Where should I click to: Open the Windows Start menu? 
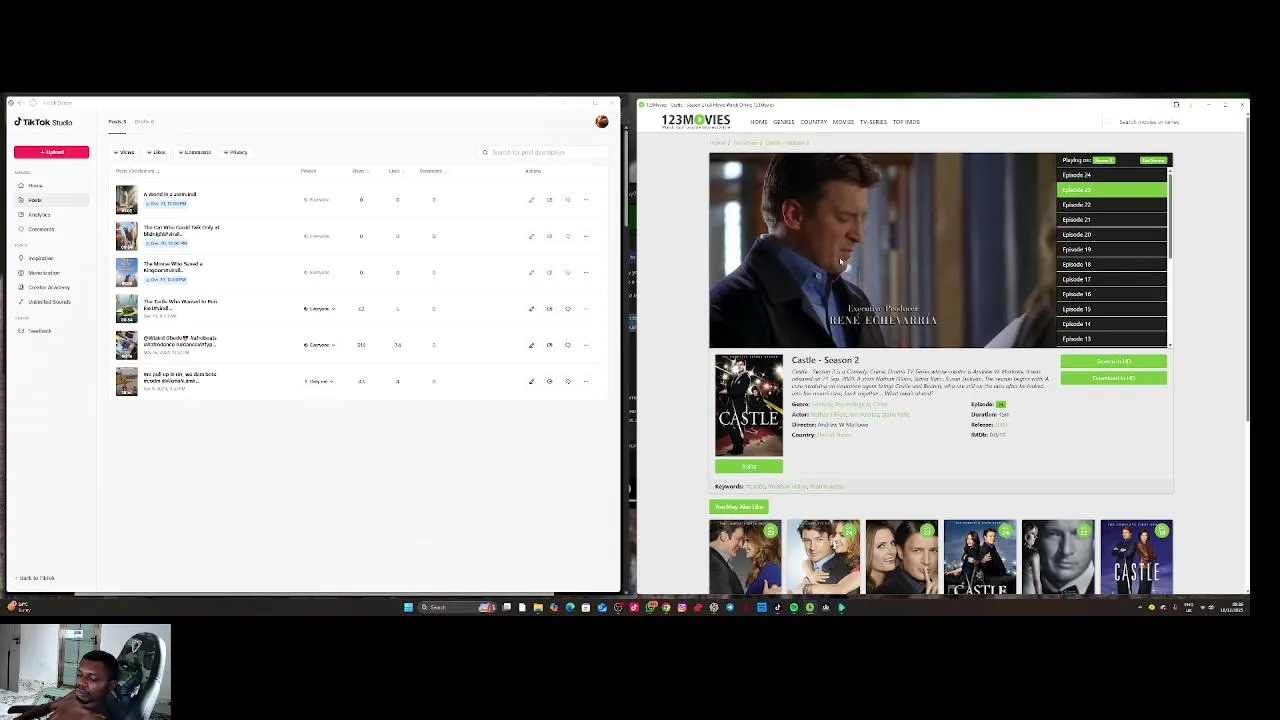408,607
